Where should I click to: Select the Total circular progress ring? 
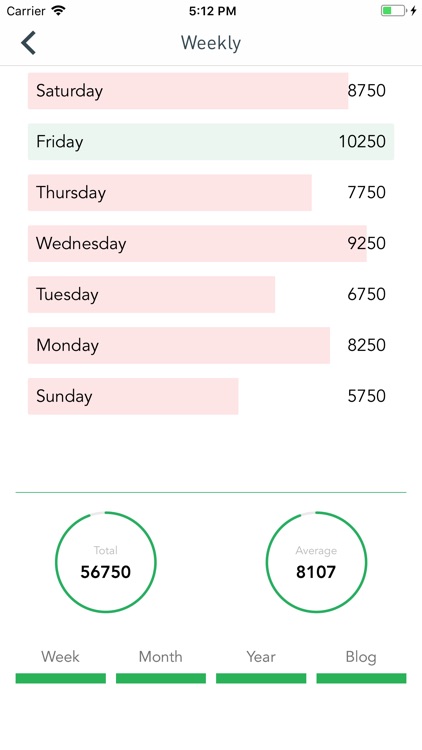106,562
